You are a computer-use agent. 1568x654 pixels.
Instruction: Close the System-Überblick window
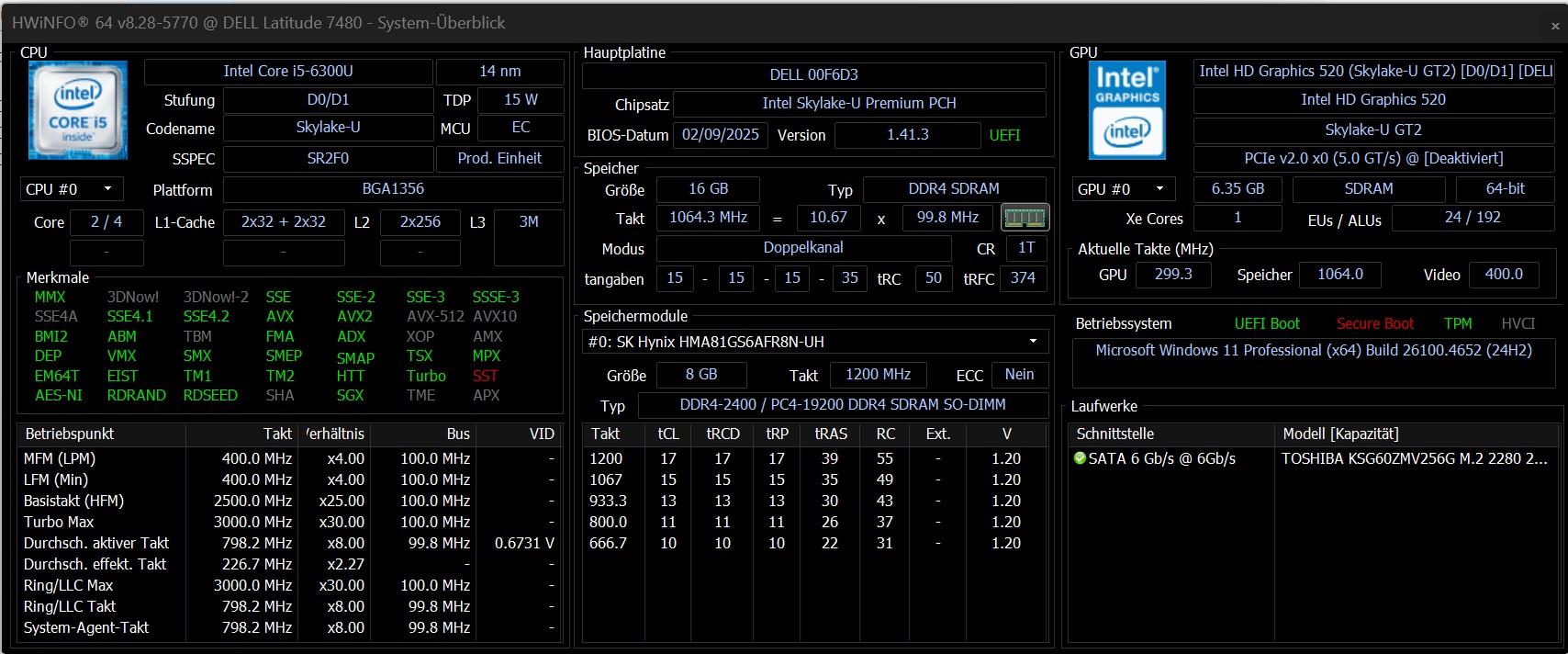tap(1554, 26)
